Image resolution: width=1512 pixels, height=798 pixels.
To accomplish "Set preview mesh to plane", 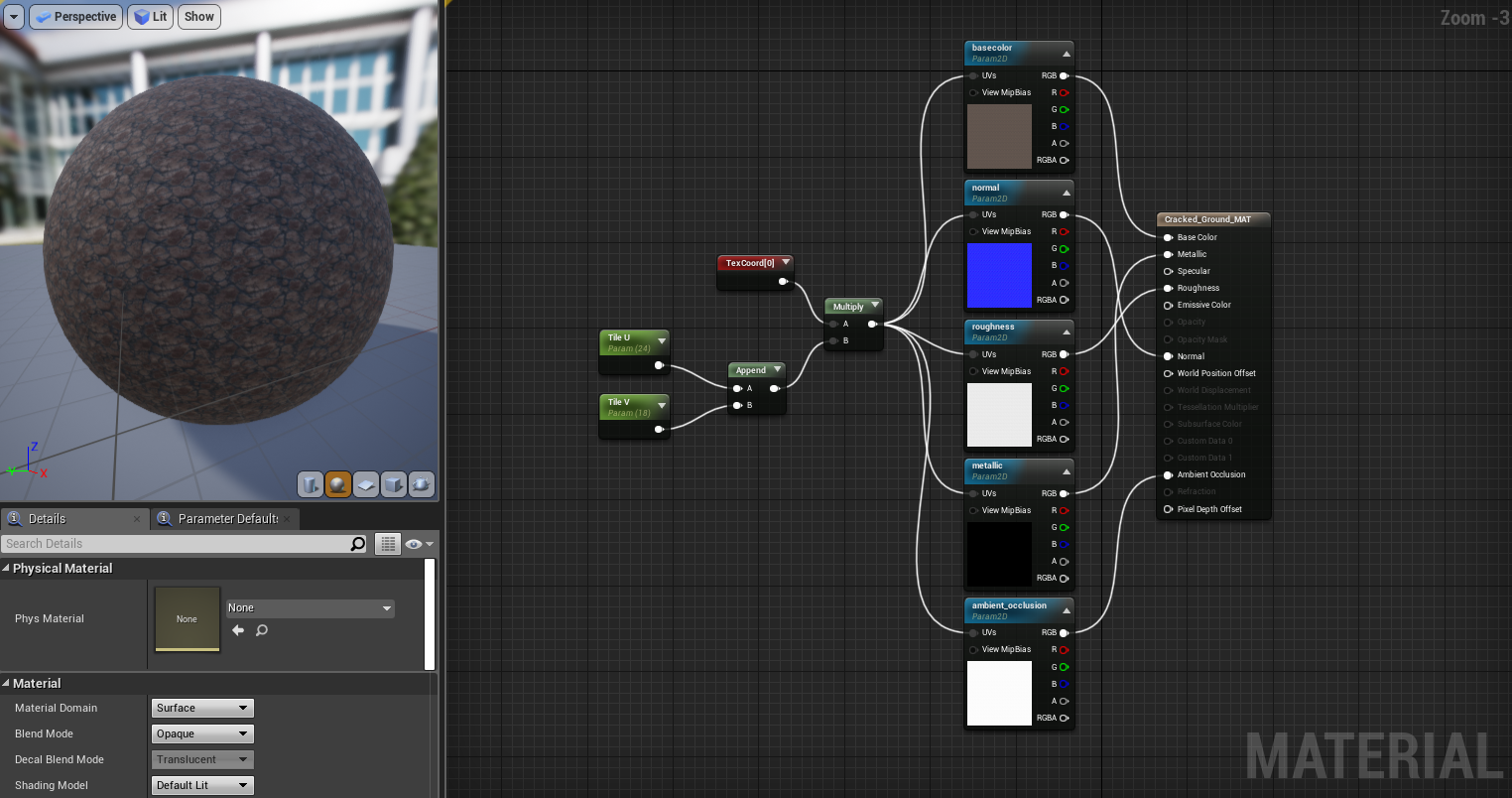I will click(366, 484).
